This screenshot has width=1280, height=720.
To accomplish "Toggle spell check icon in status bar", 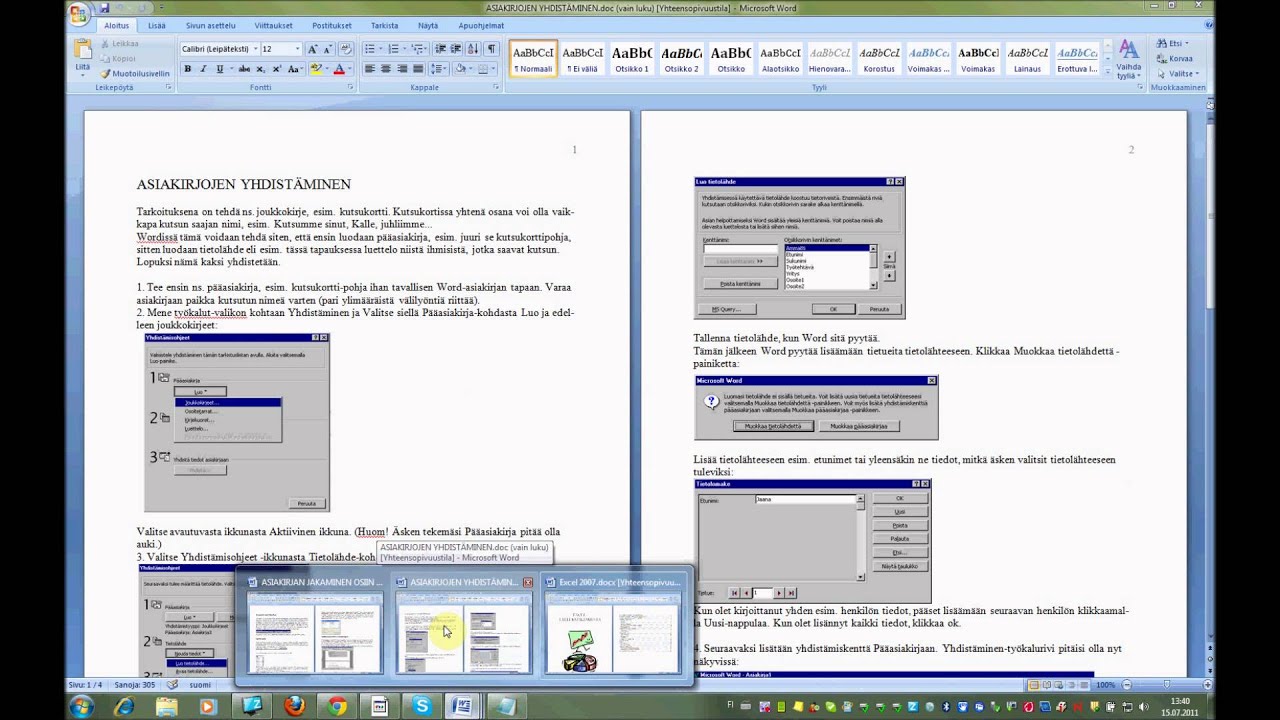I will [x=173, y=685].
